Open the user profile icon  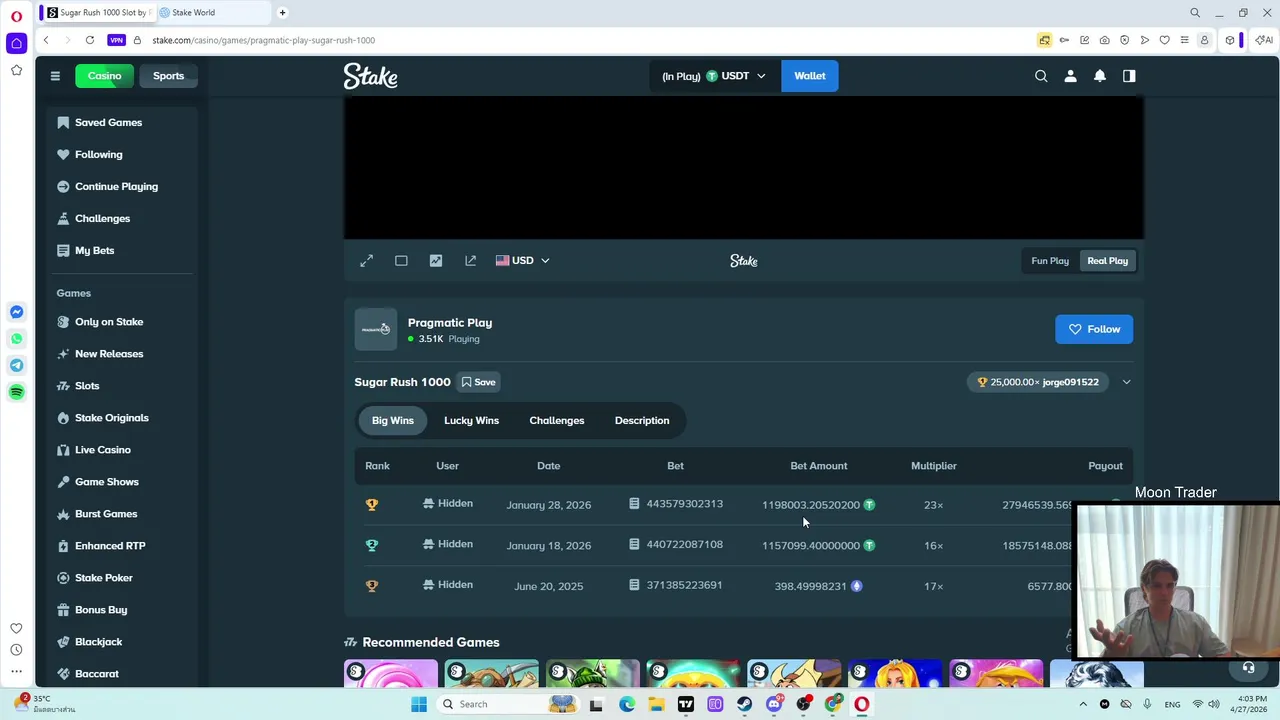1070,76
